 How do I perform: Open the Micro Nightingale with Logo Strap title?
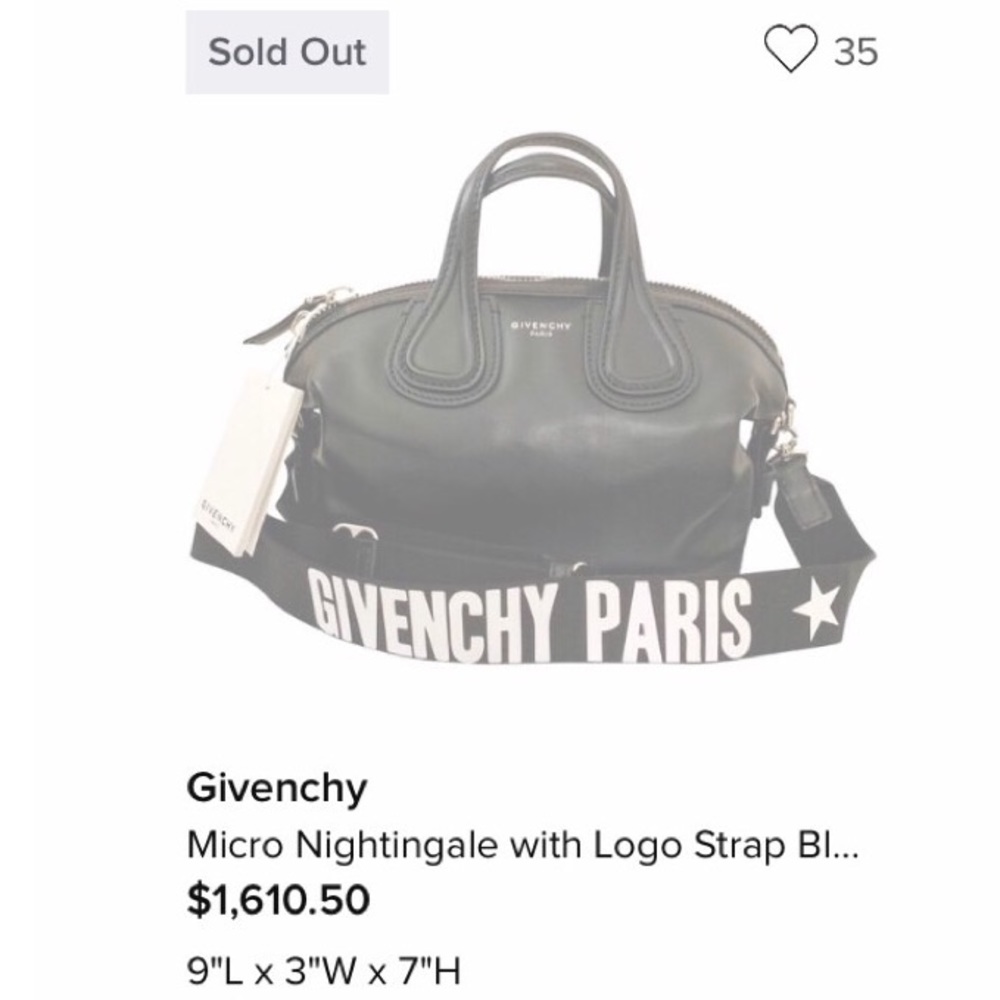[520, 846]
